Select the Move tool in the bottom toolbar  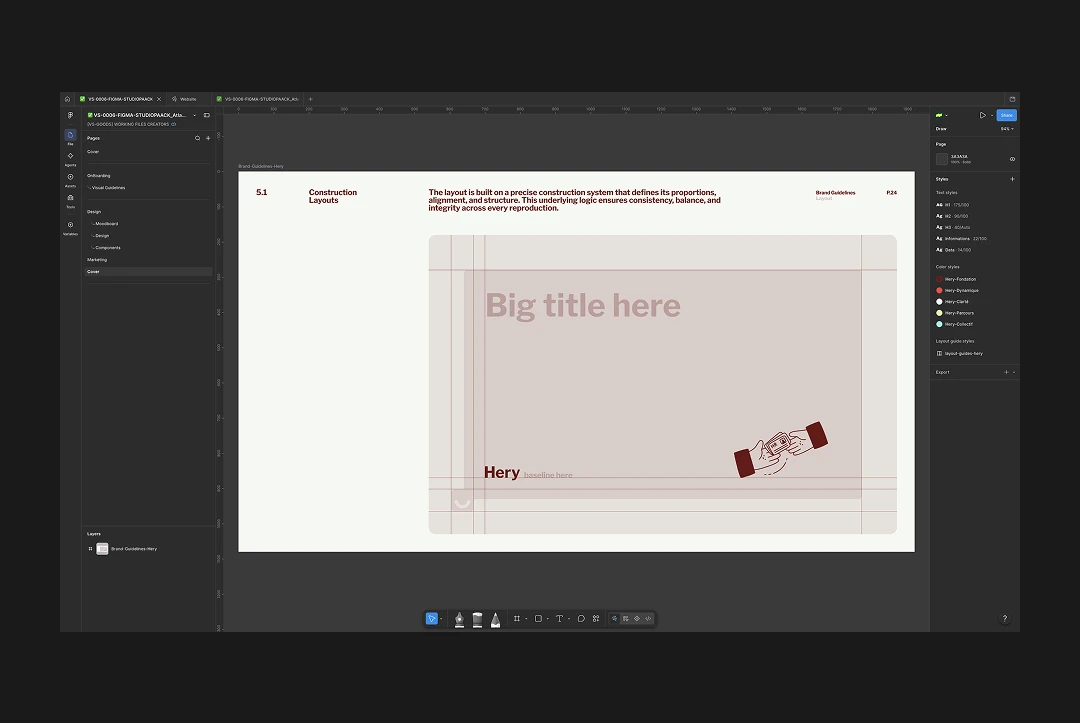pos(431,618)
